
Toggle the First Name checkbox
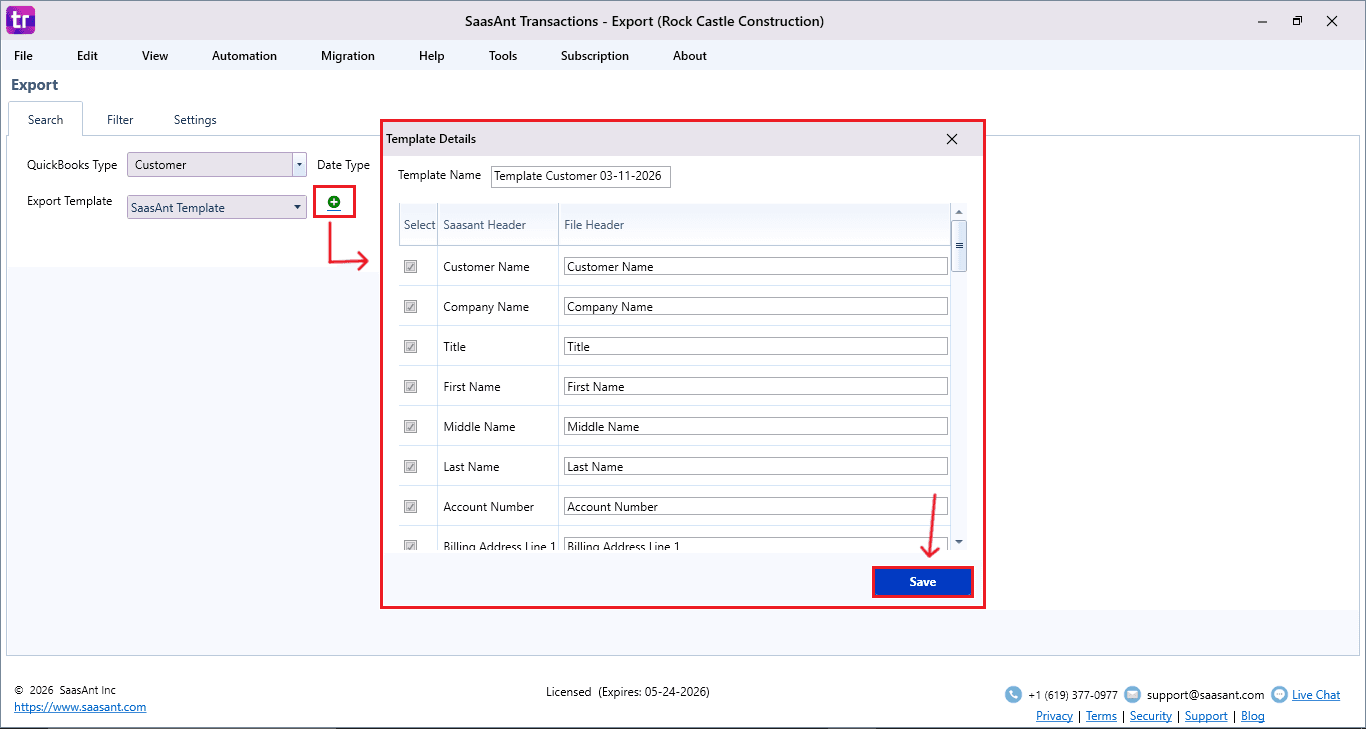410,387
